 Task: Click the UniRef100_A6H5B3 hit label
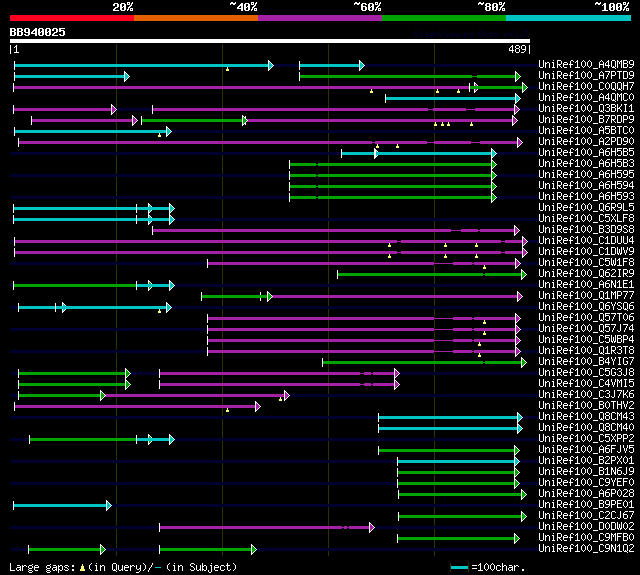[586, 164]
